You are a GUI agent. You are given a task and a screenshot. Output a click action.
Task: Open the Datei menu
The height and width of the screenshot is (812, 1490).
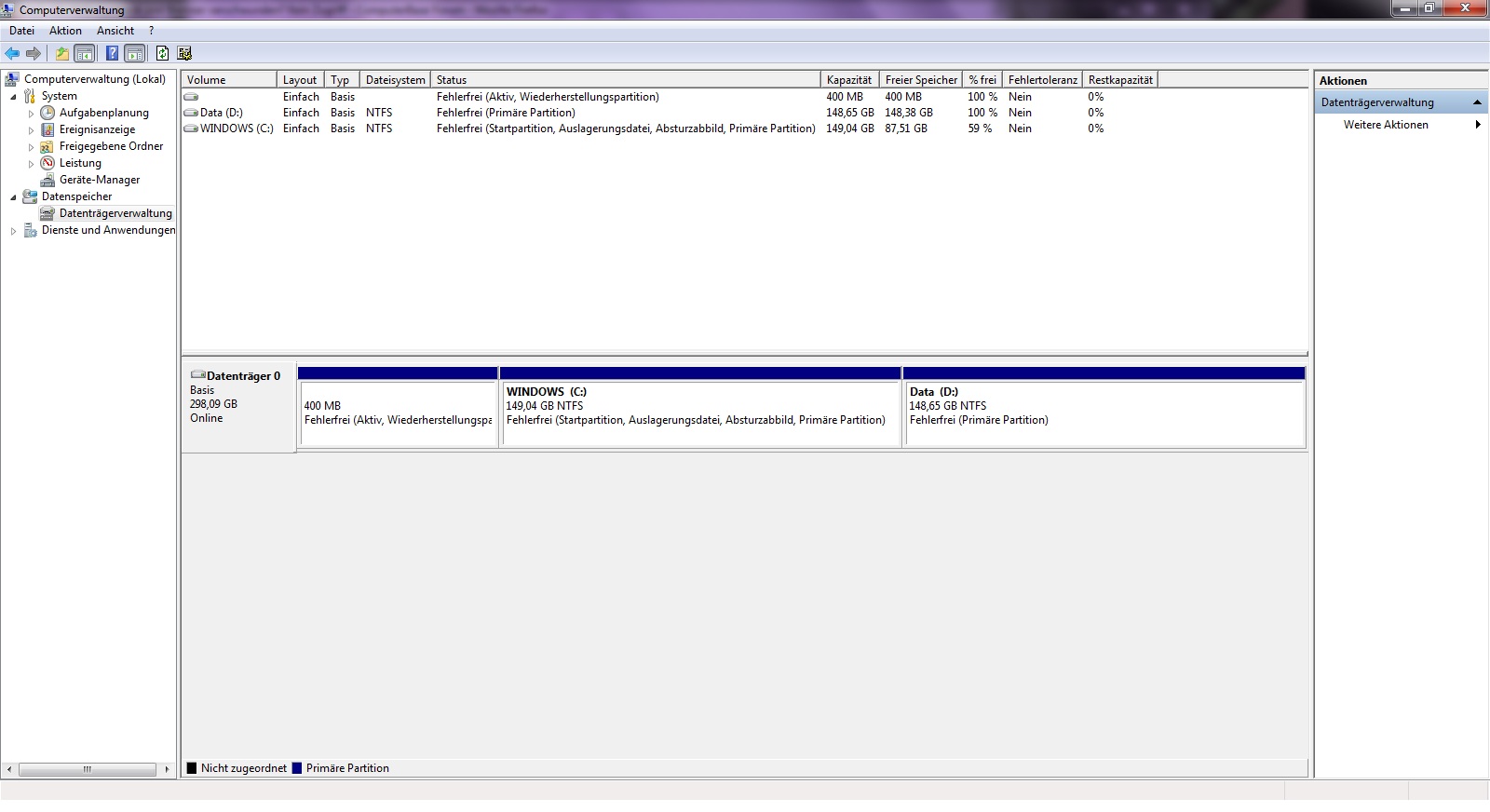pyautogui.click(x=21, y=31)
